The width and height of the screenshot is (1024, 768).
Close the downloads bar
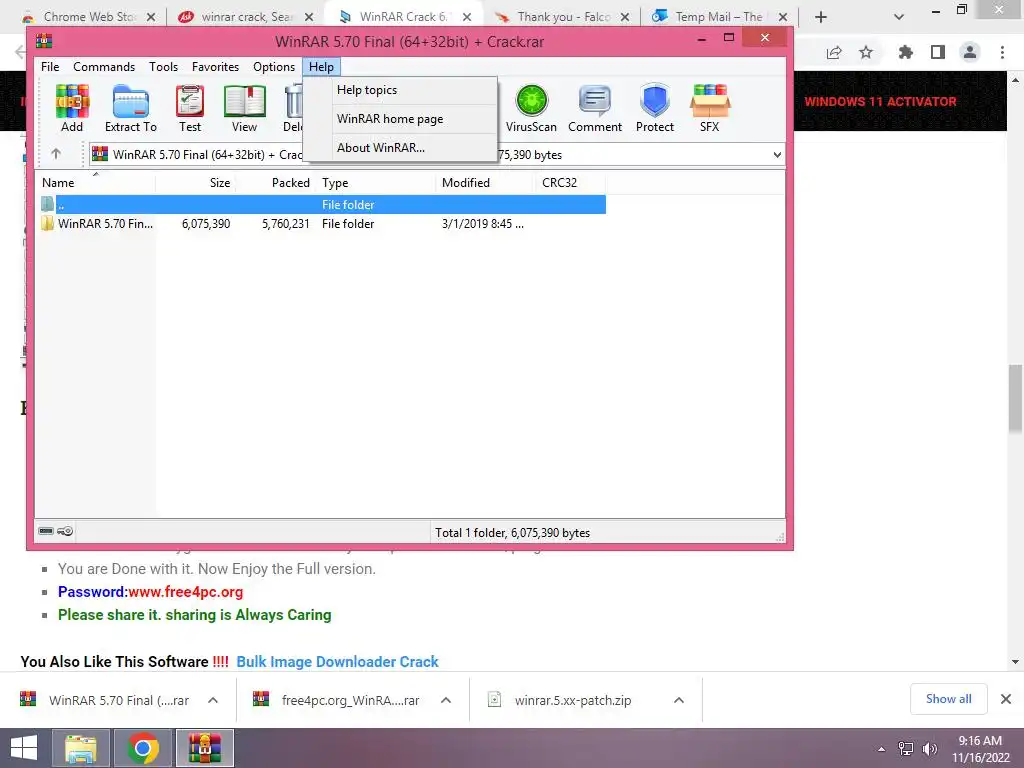point(1006,699)
